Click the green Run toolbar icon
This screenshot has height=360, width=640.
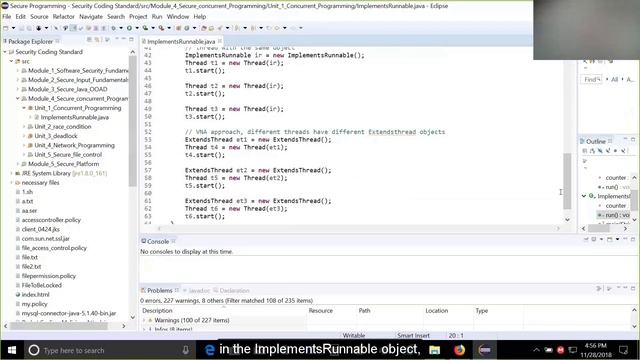click(x=129, y=28)
